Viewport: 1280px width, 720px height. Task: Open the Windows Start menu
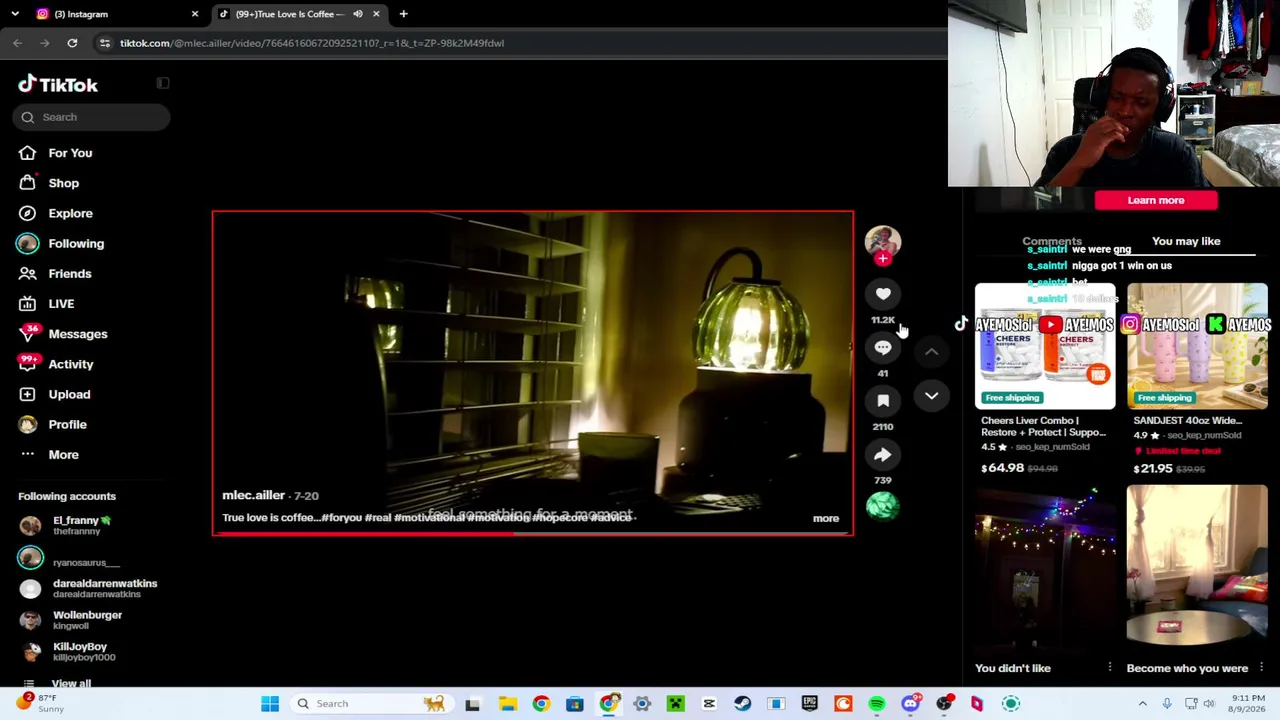(270, 704)
